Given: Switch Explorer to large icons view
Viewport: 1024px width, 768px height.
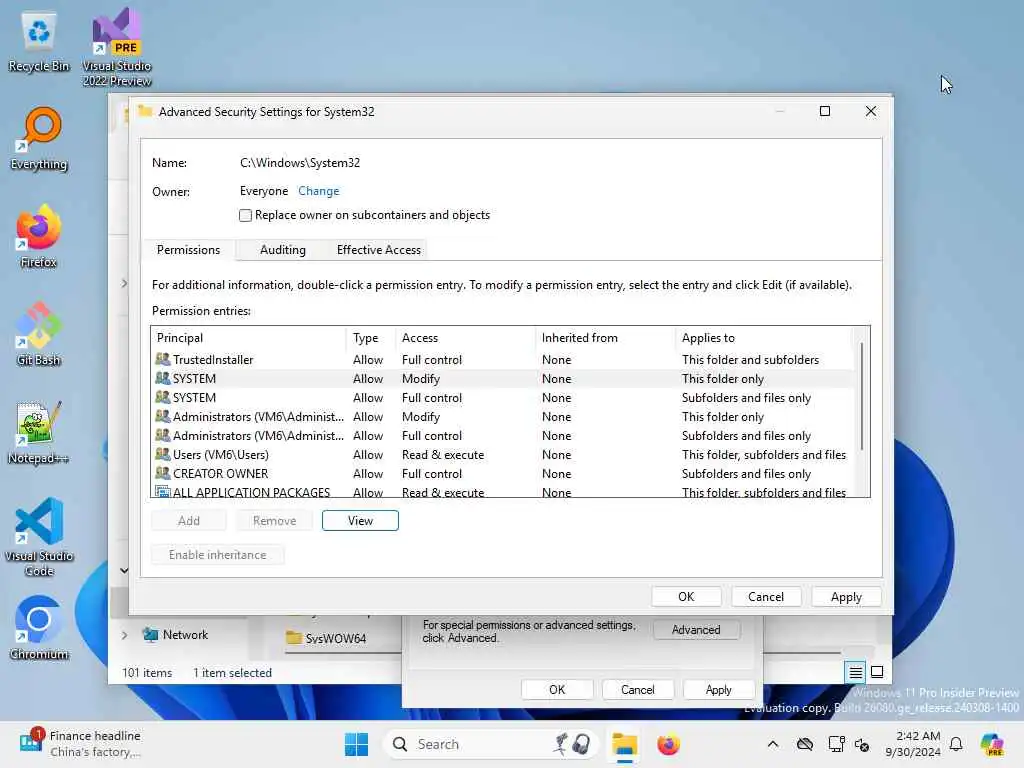Looking at the screenshot, I should [x=877, y=672].
